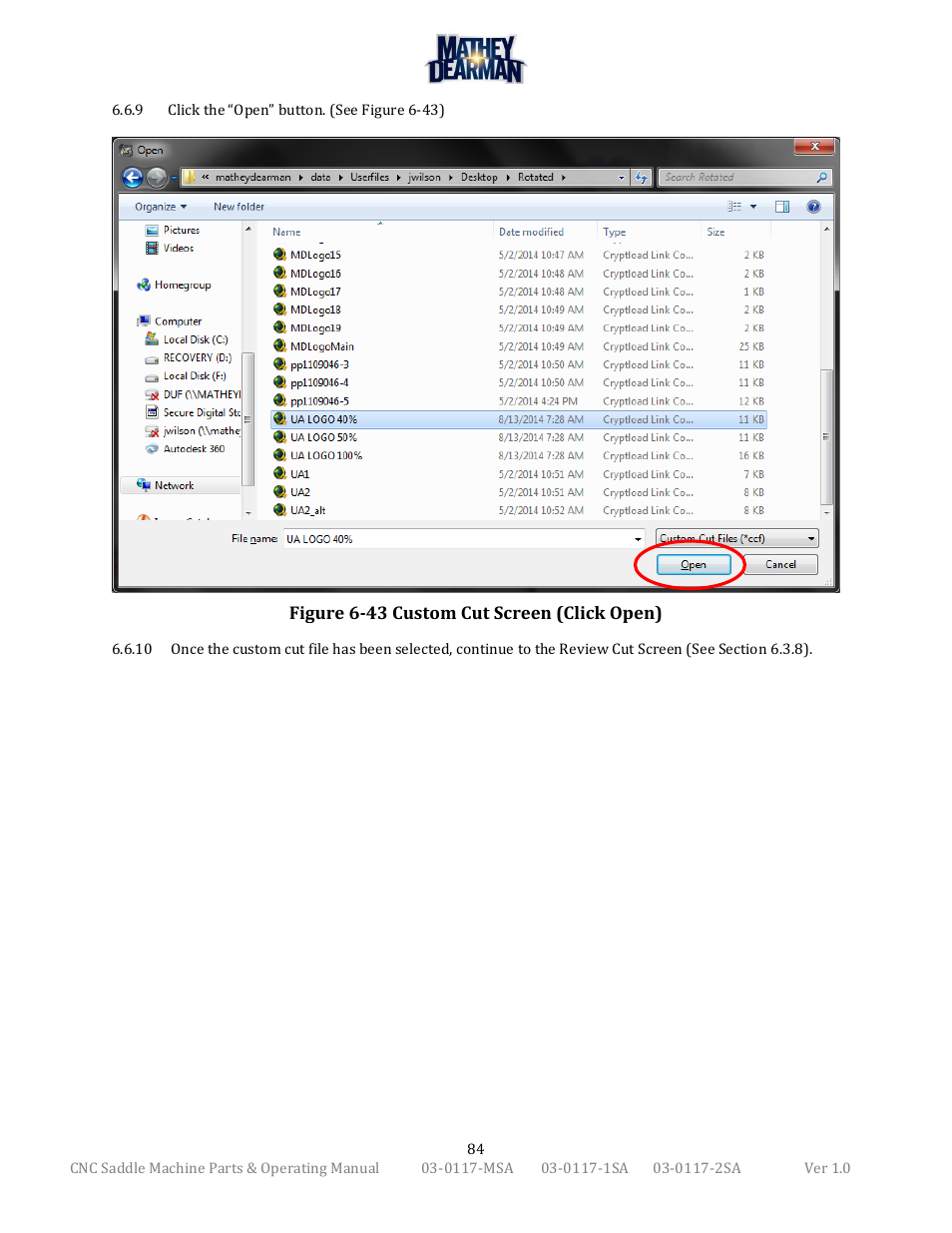
Task: Click data in the address path
Action: (320, 178)
